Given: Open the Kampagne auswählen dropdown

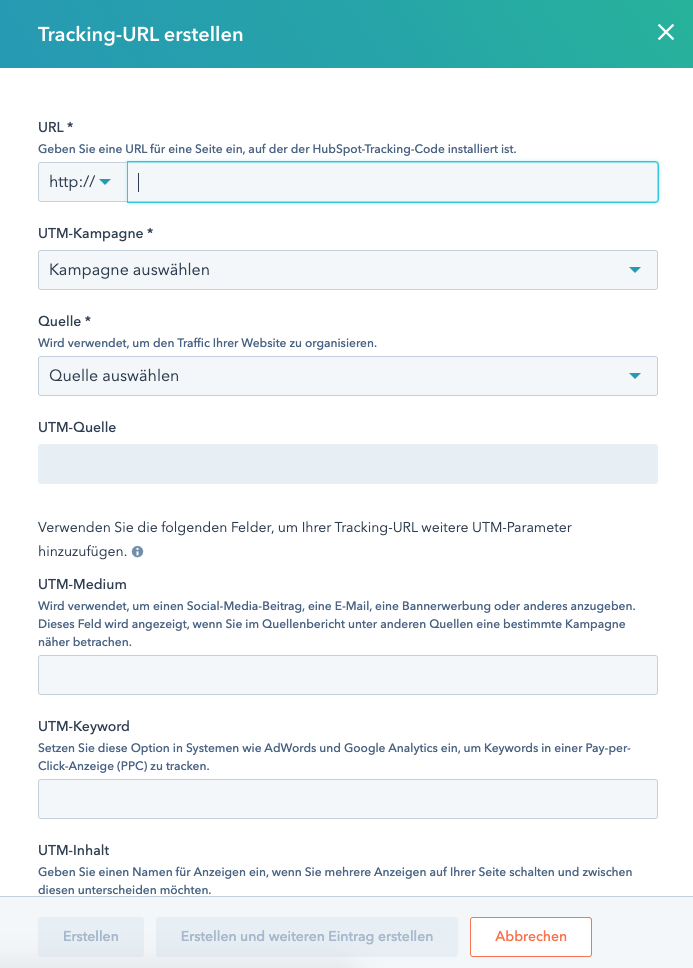Looking at the screenshot, I should (x=347, y=270).
